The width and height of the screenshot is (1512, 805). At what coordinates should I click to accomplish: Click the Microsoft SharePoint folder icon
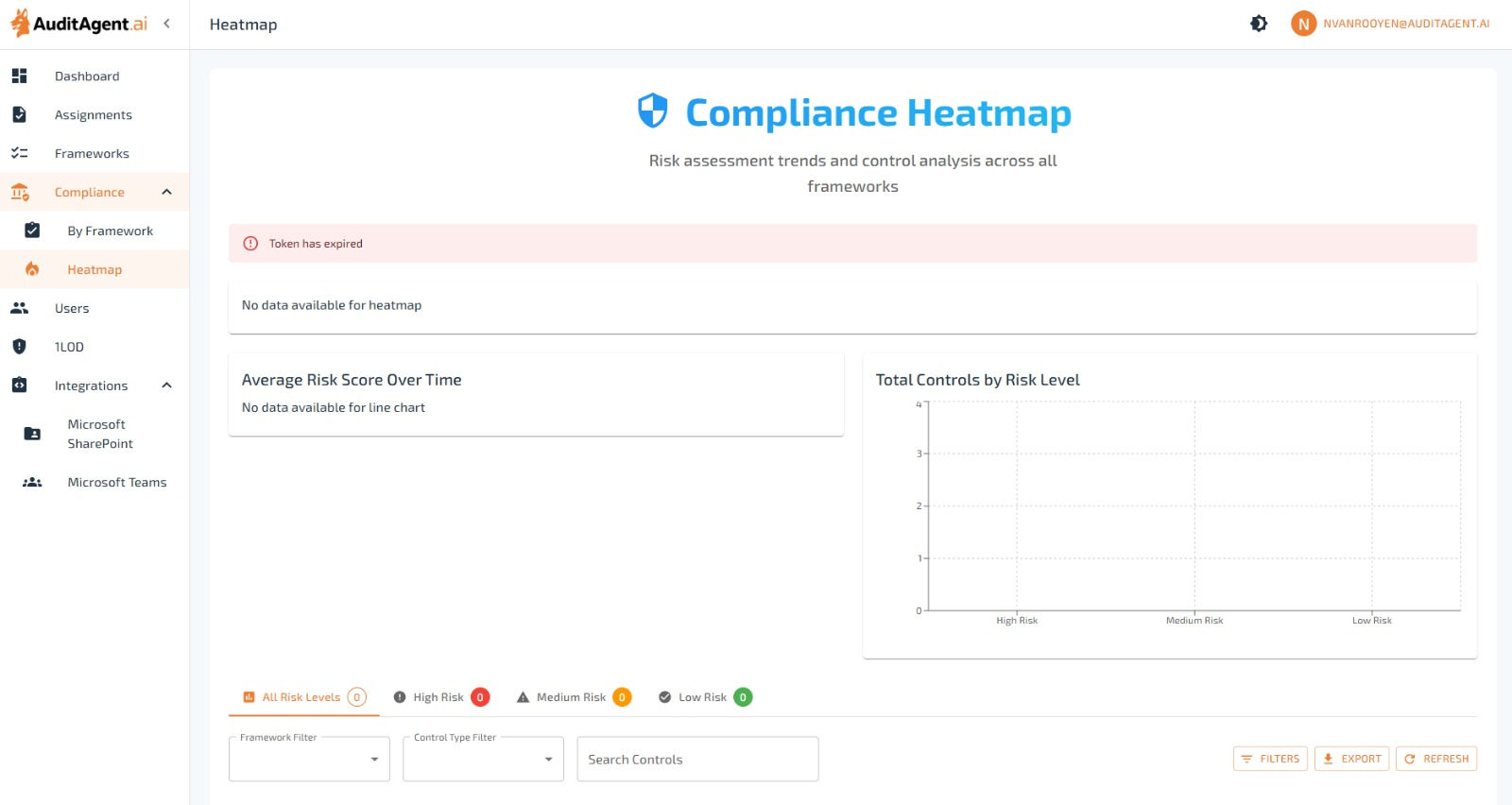[x=32, y=434]
